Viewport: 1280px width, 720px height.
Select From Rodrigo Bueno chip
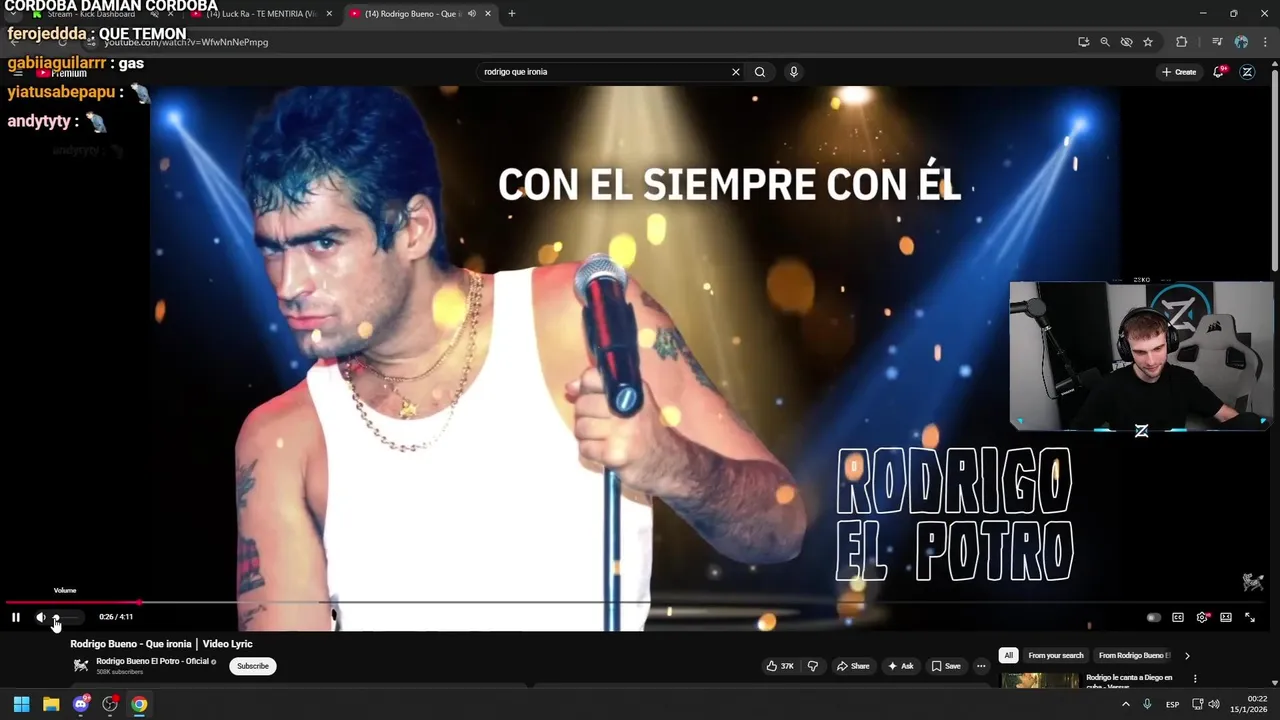pyautogui.click(x=1133, y=655)
